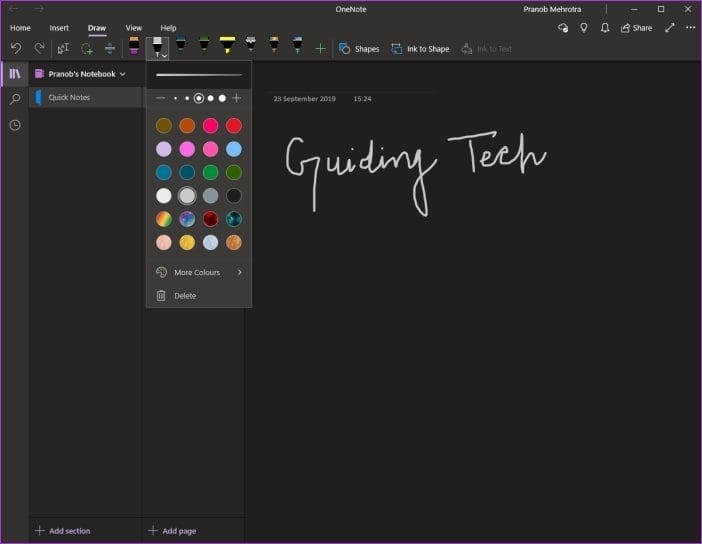Expand the More Colours submenu
This screenshot has width=702, height=544.
click(x=199, y=272)
